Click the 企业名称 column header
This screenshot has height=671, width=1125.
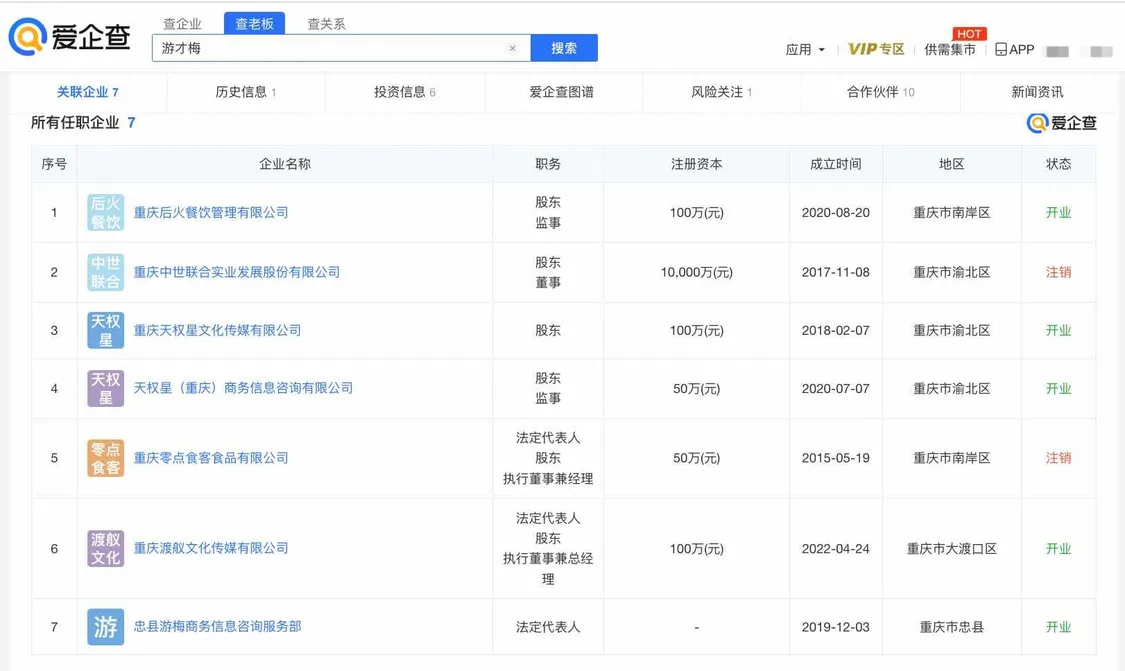(x=285, y=164)
